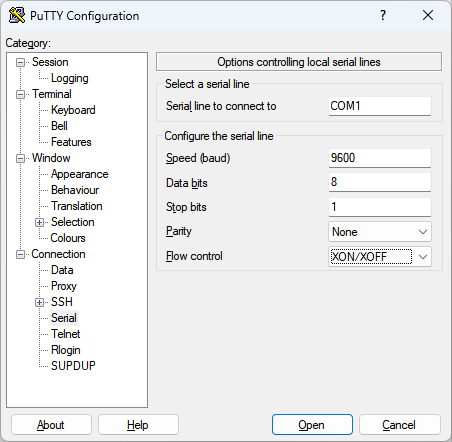Open the Appearance settings category

click(79, 174)
